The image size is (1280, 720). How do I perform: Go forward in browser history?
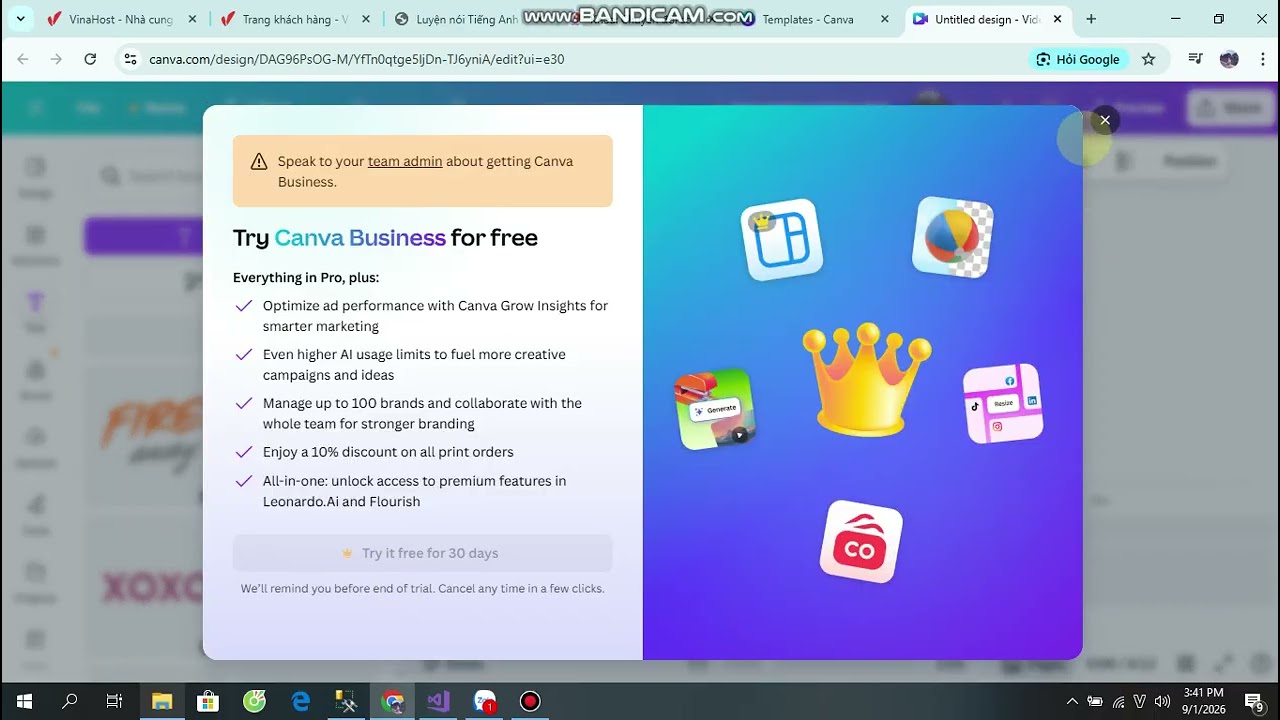tap(56, 59)
